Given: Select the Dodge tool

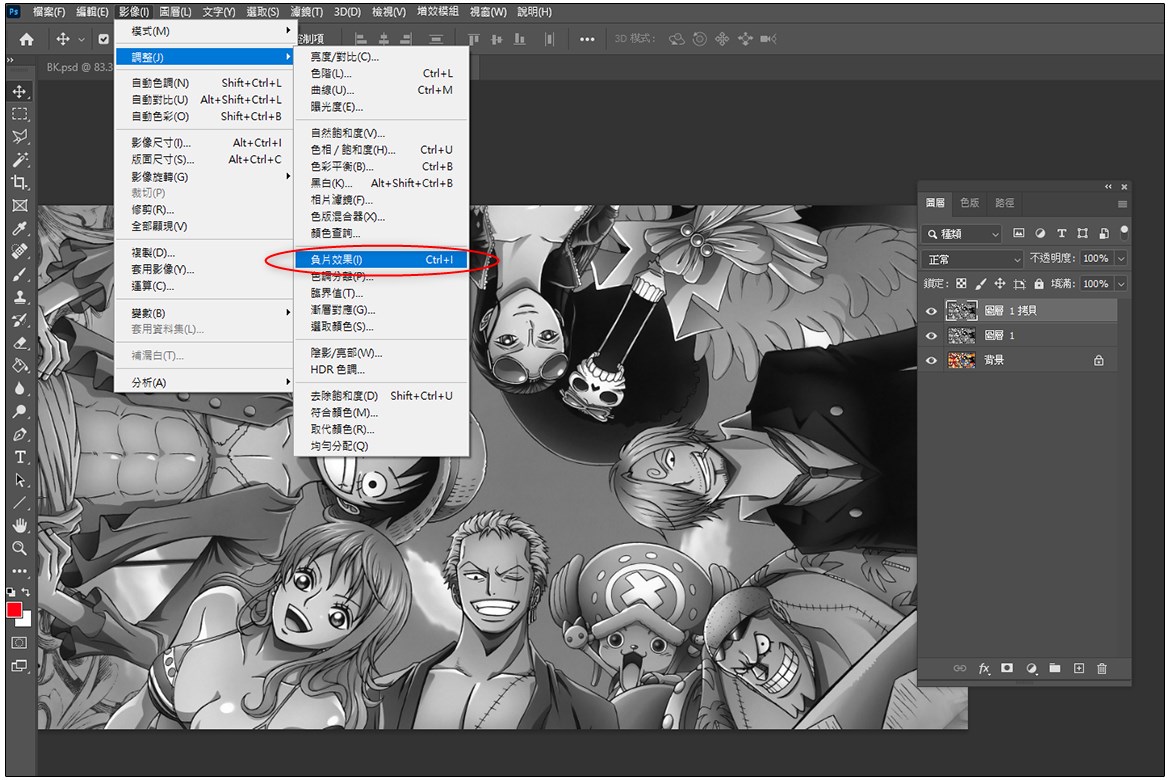Looking at the screenshot, I should (19, 411).
